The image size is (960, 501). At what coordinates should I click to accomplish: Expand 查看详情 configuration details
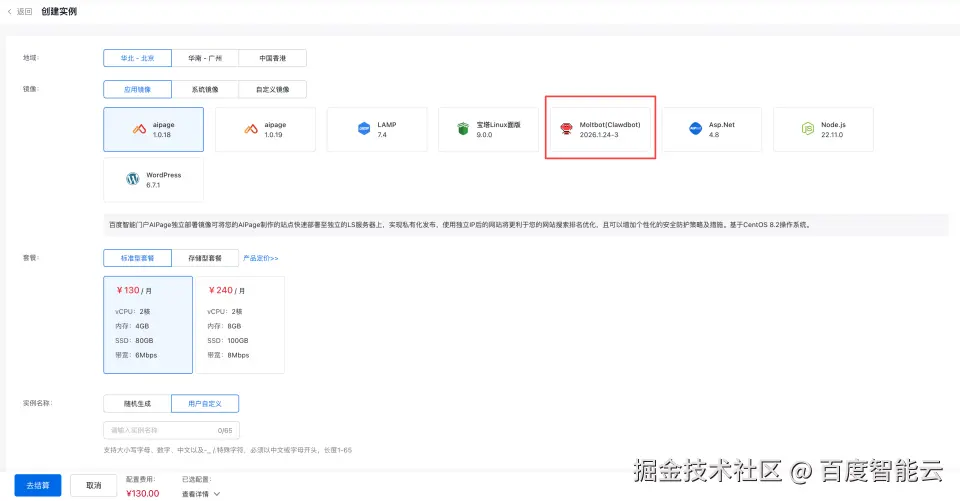click(x=201, y=494)
